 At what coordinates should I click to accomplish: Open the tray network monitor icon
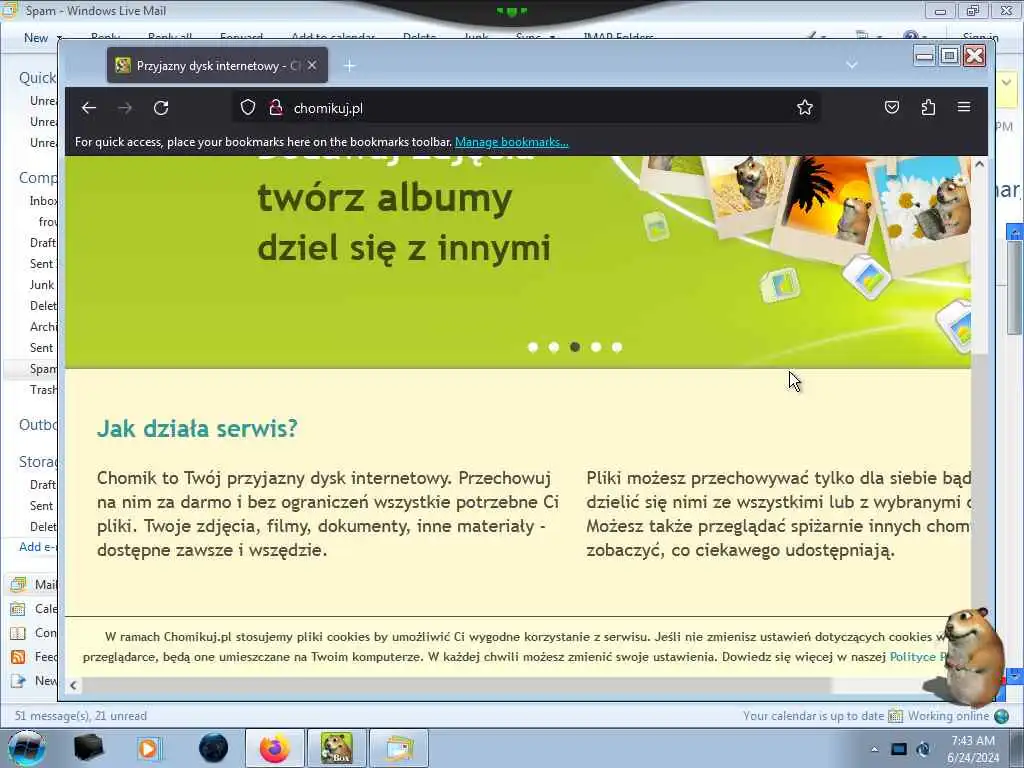(899, 749)
